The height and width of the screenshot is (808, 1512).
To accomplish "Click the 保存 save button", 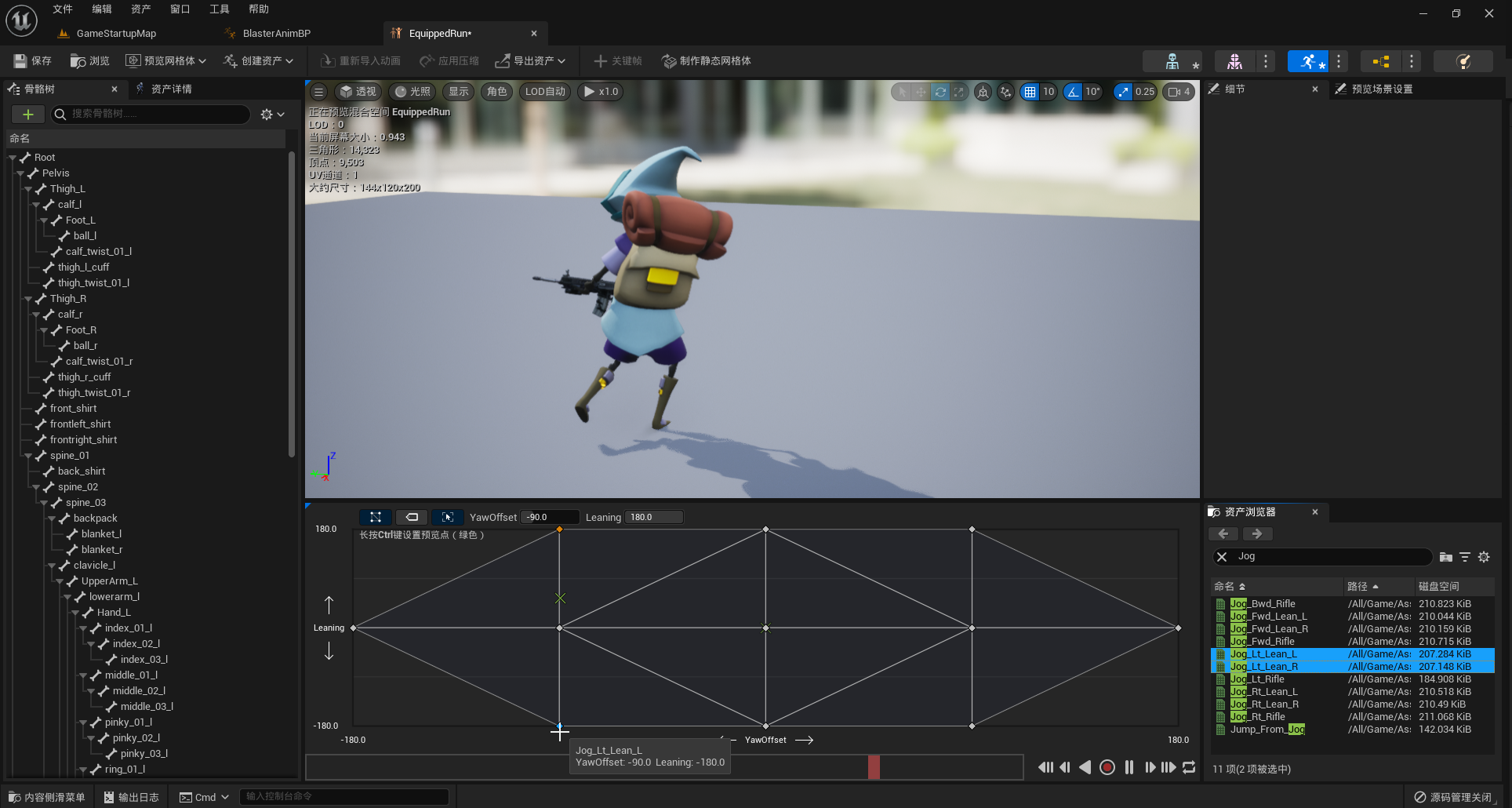I will tap(32, 61).
